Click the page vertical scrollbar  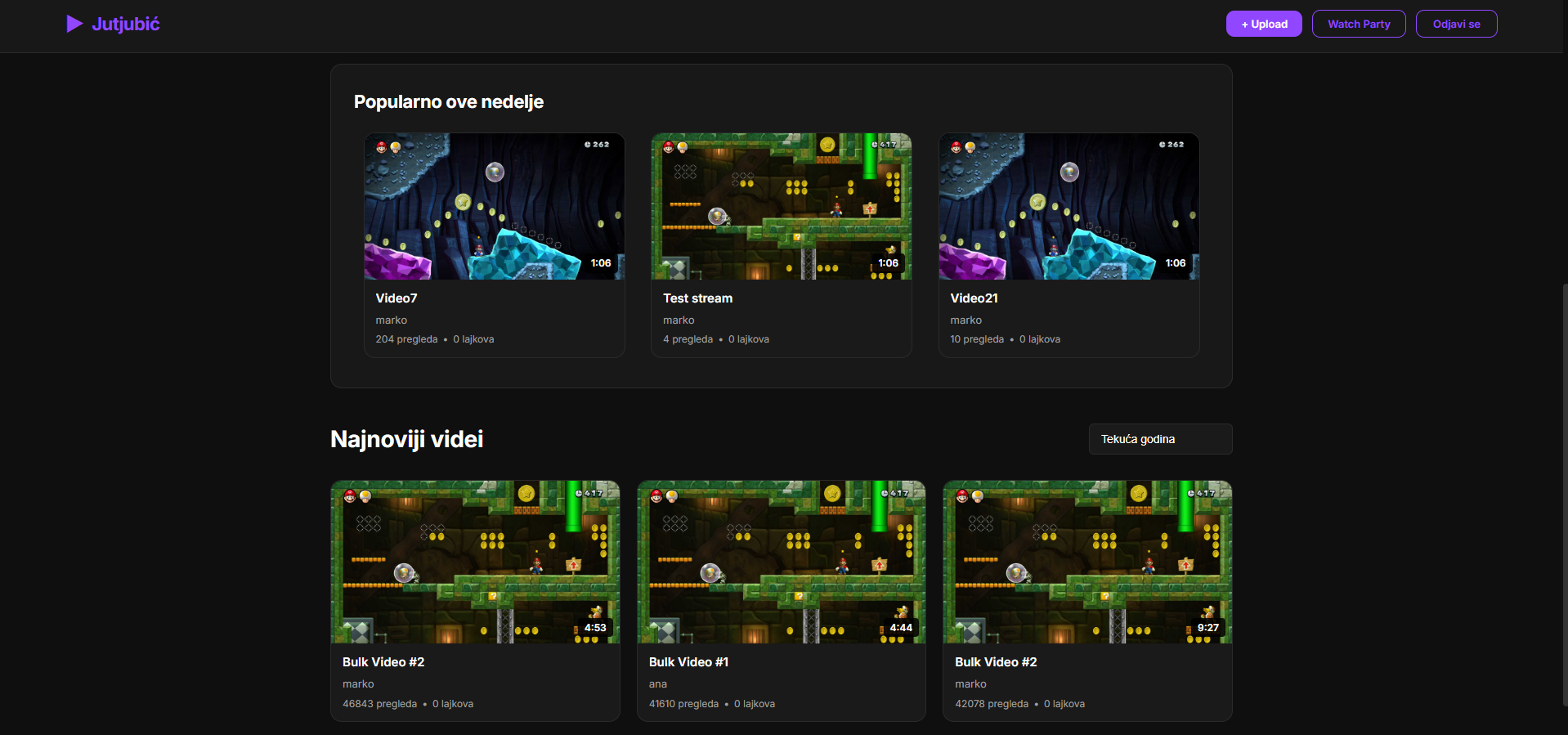[x=1565, y=494]
